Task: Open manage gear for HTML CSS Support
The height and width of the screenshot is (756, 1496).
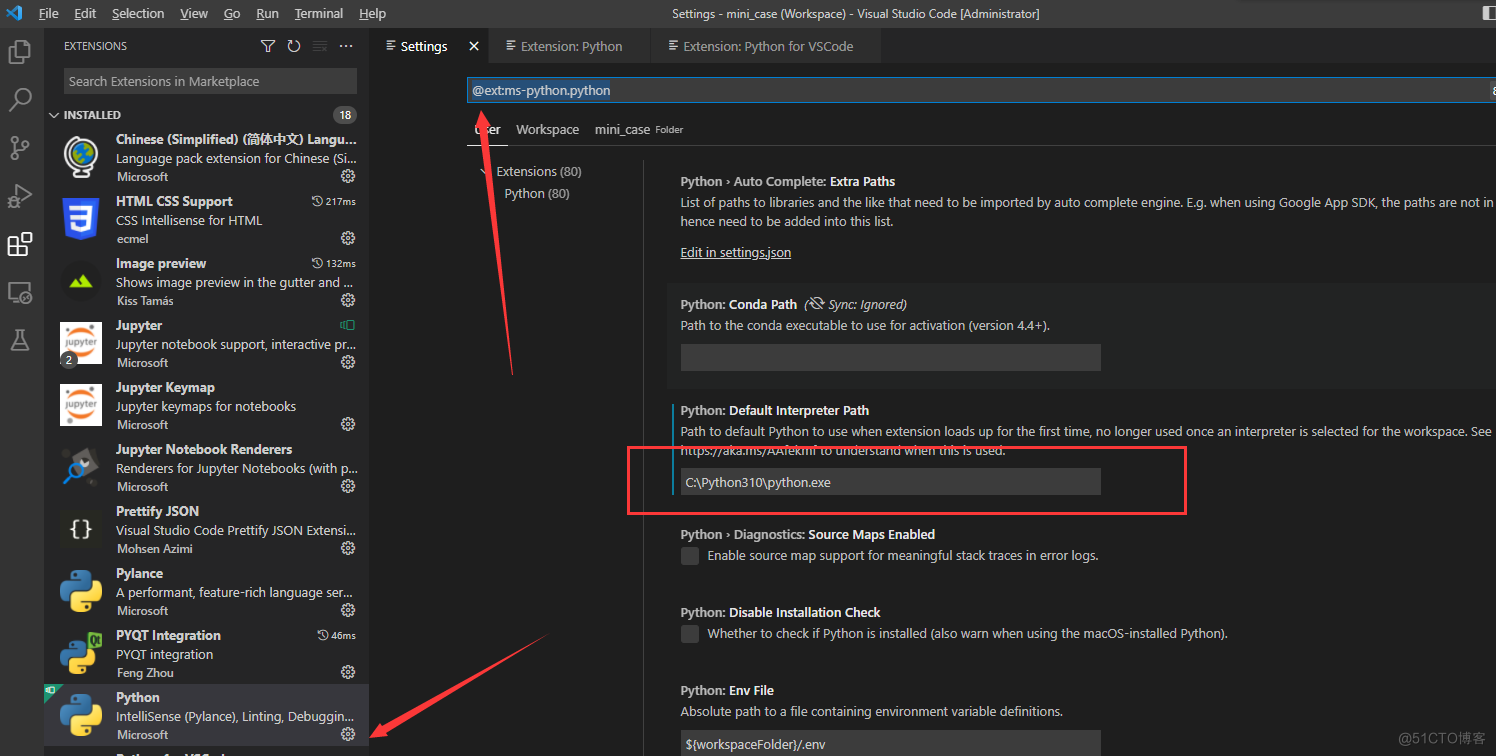Action: (348, 238)
